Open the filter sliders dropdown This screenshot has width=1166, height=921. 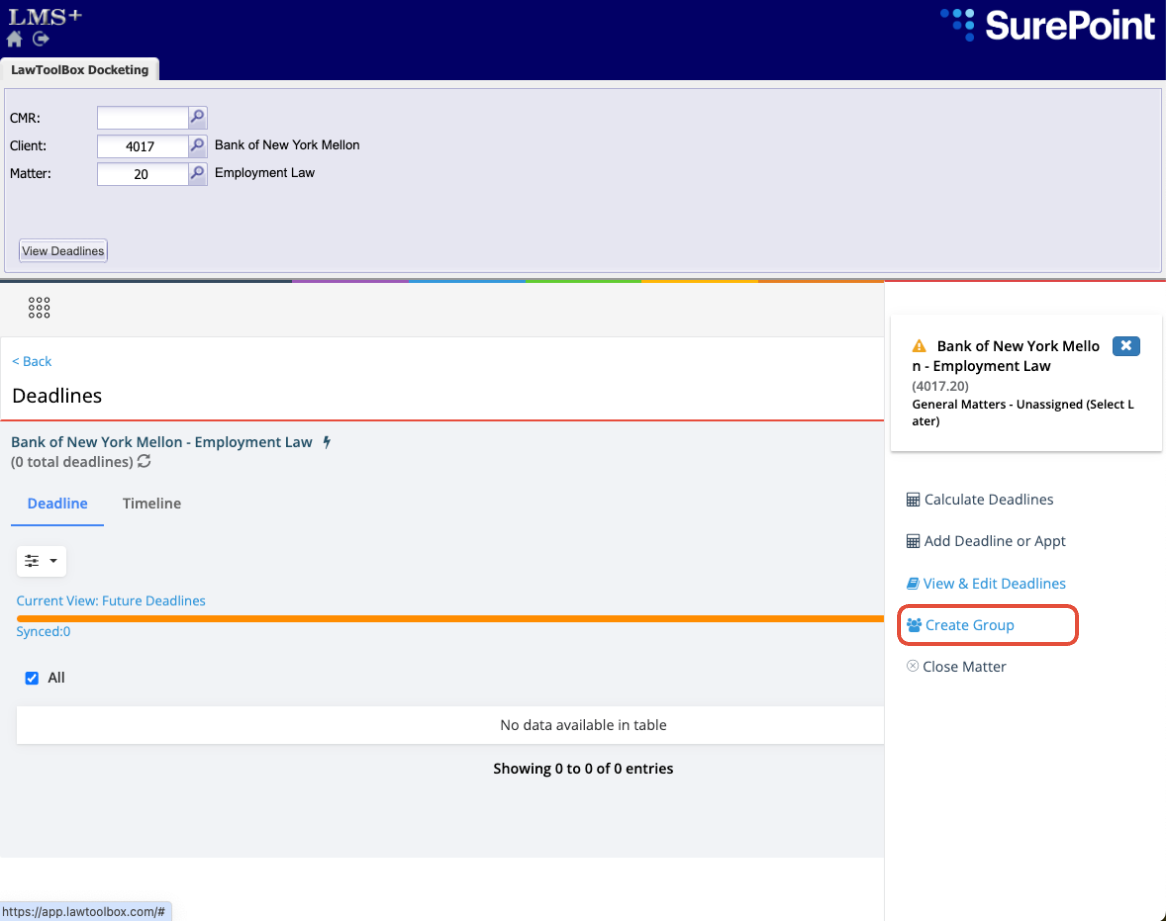42,560
